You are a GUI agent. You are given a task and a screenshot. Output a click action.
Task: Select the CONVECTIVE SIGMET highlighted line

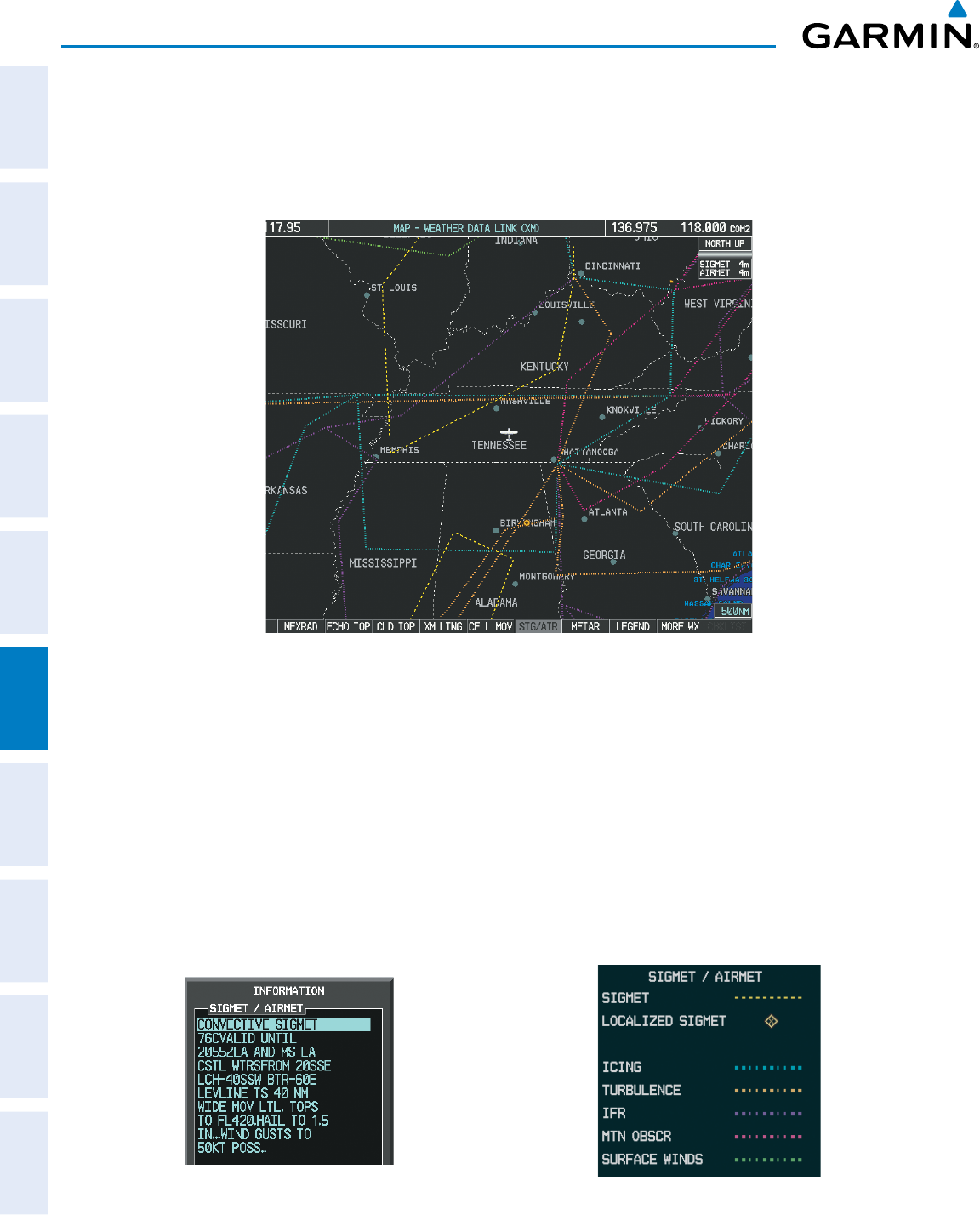(x=284, y=1024)
